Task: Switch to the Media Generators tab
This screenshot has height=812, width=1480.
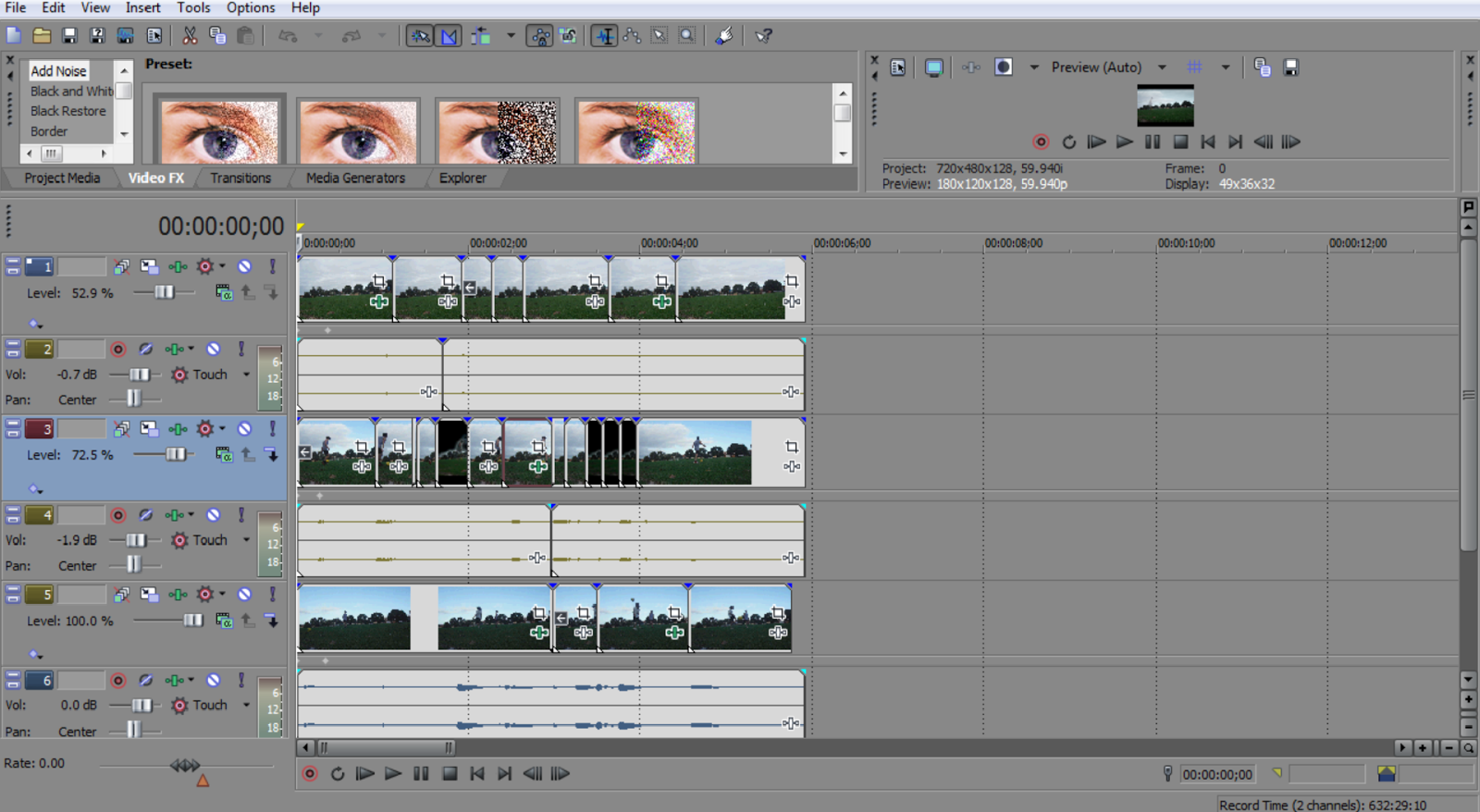Action: click(356, 178)
